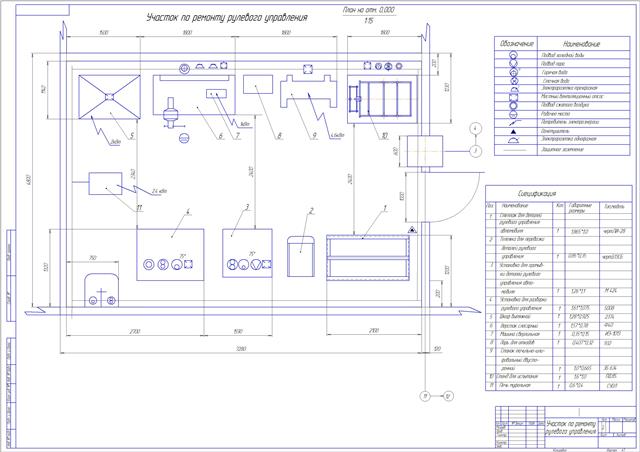Click the fire extinguisher triangle near the door

(x=412, y=230)
